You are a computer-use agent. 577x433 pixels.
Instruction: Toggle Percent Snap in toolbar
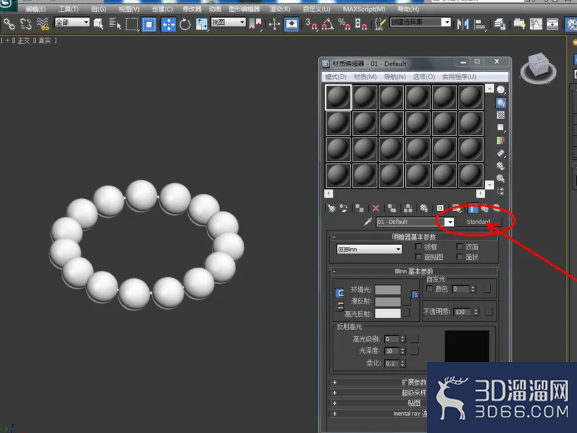coord(344,24)
